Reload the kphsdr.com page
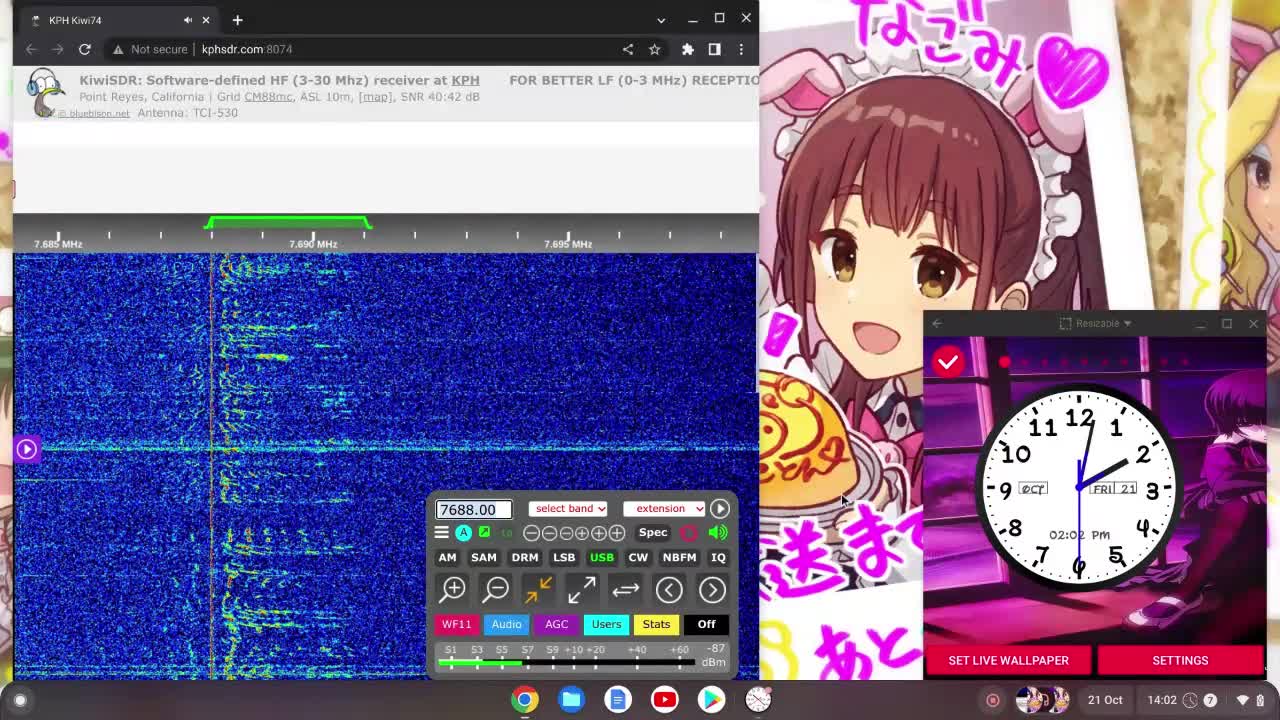 pos(85,49)
